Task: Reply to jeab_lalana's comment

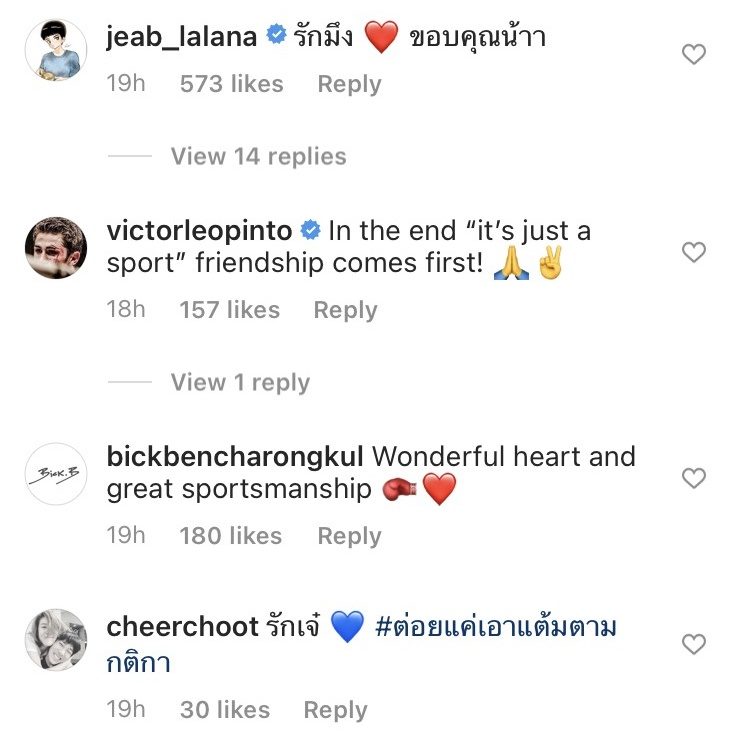Action: click(x=349, y=84)
